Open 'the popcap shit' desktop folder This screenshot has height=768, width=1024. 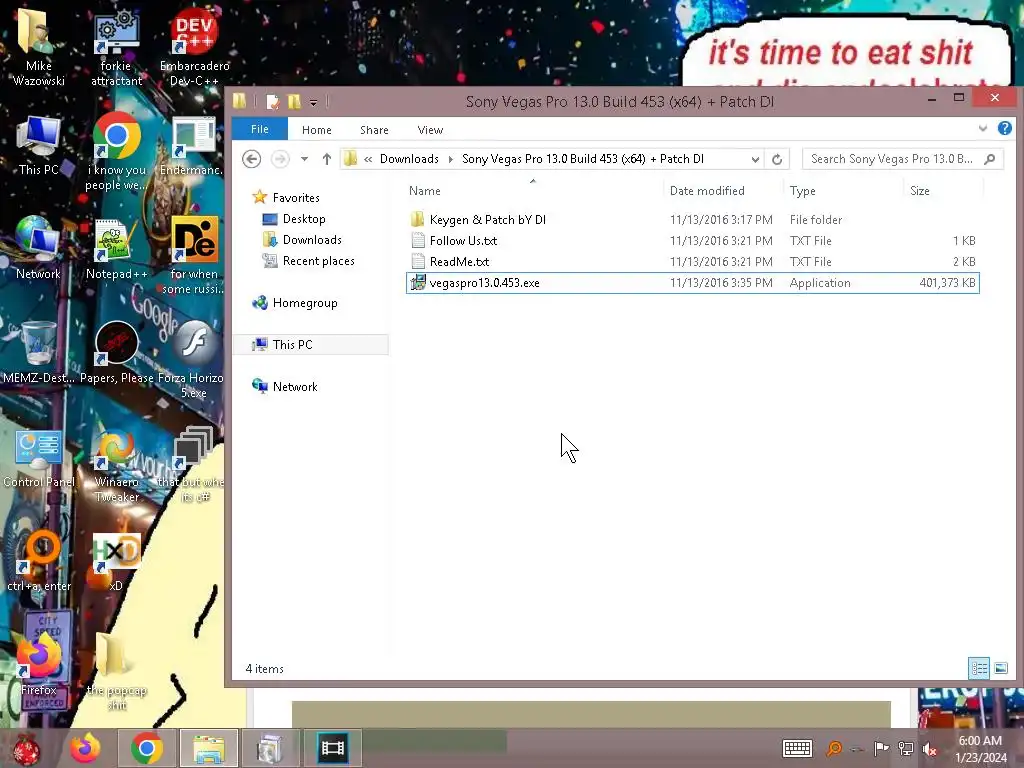click(x=116, y=669)
